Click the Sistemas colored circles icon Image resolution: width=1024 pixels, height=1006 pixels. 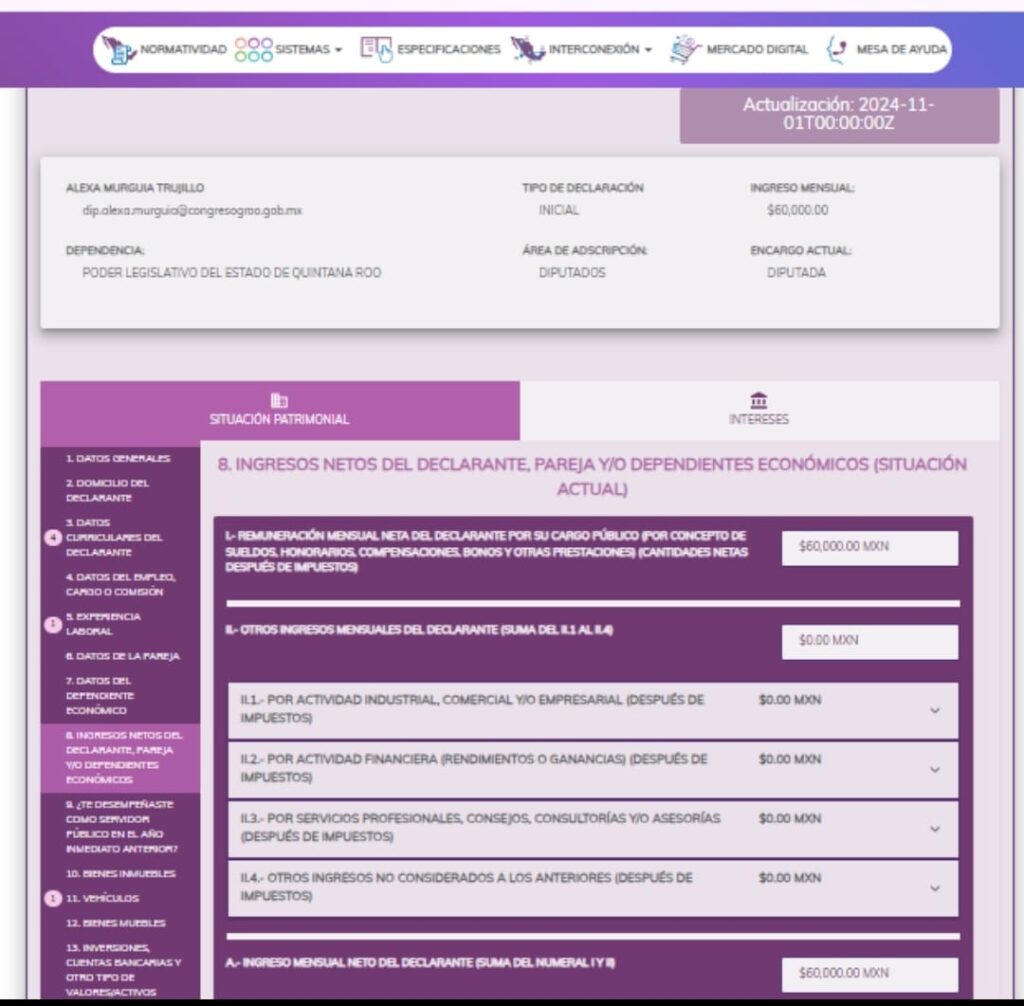pyautogui.click(x=253, y=50)
